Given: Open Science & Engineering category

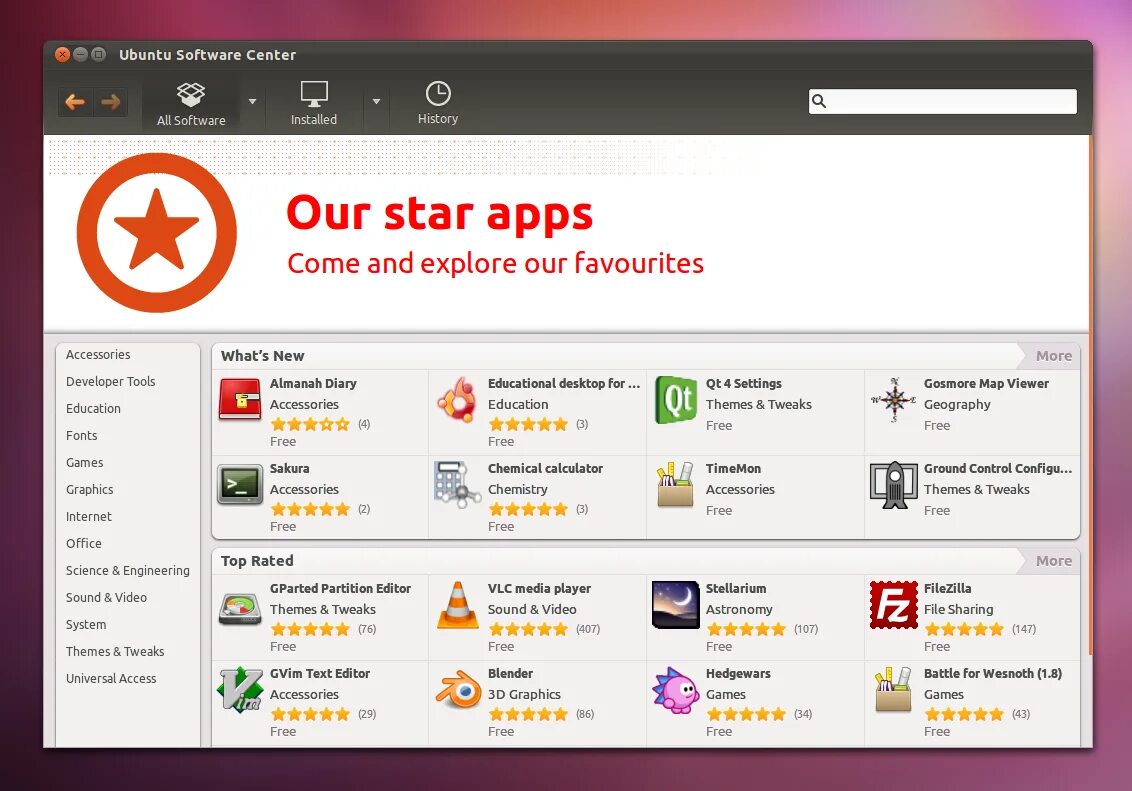Looking at the screenshot, I should 128,570.
